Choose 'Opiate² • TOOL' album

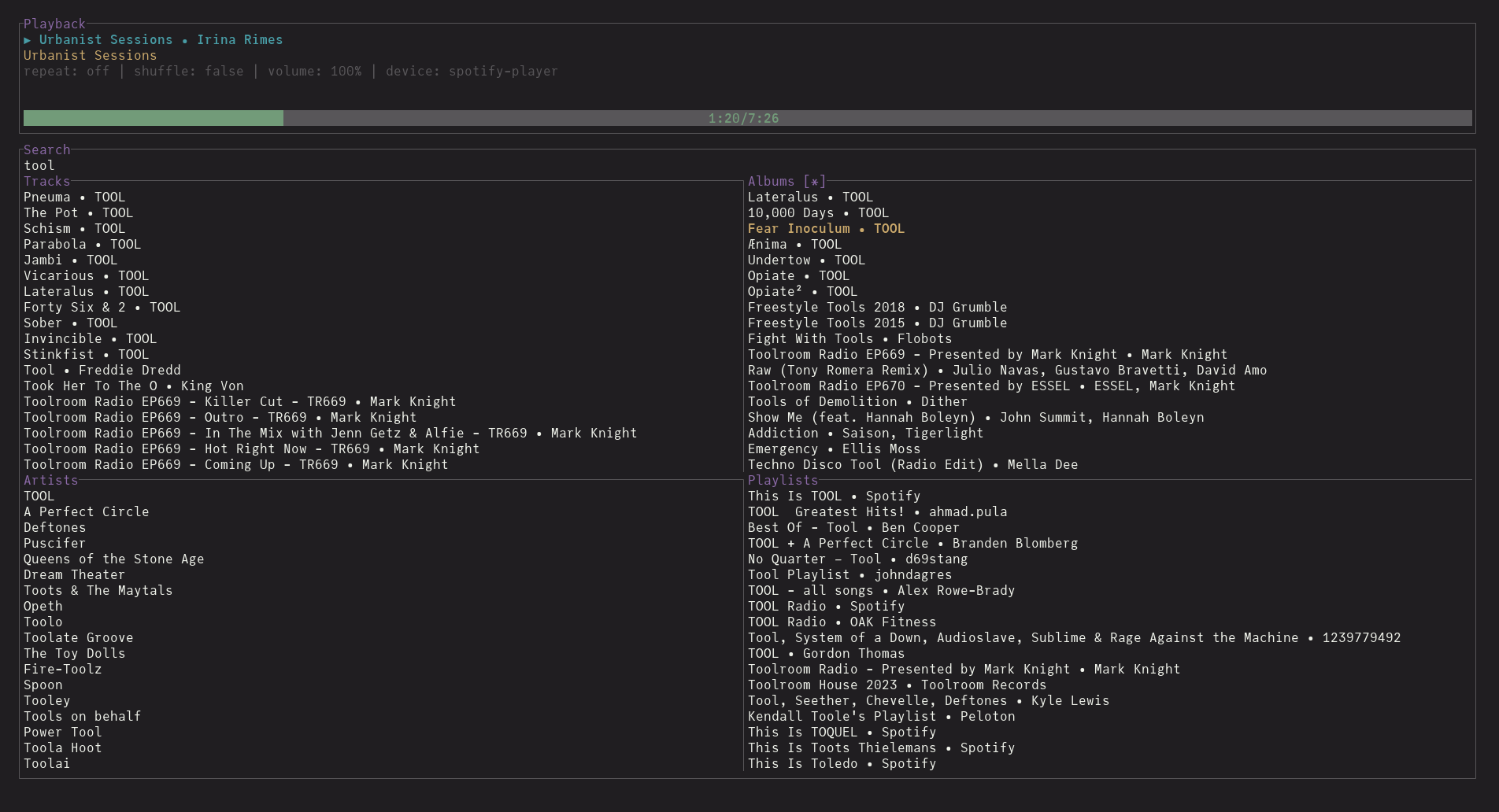point(802,291)
